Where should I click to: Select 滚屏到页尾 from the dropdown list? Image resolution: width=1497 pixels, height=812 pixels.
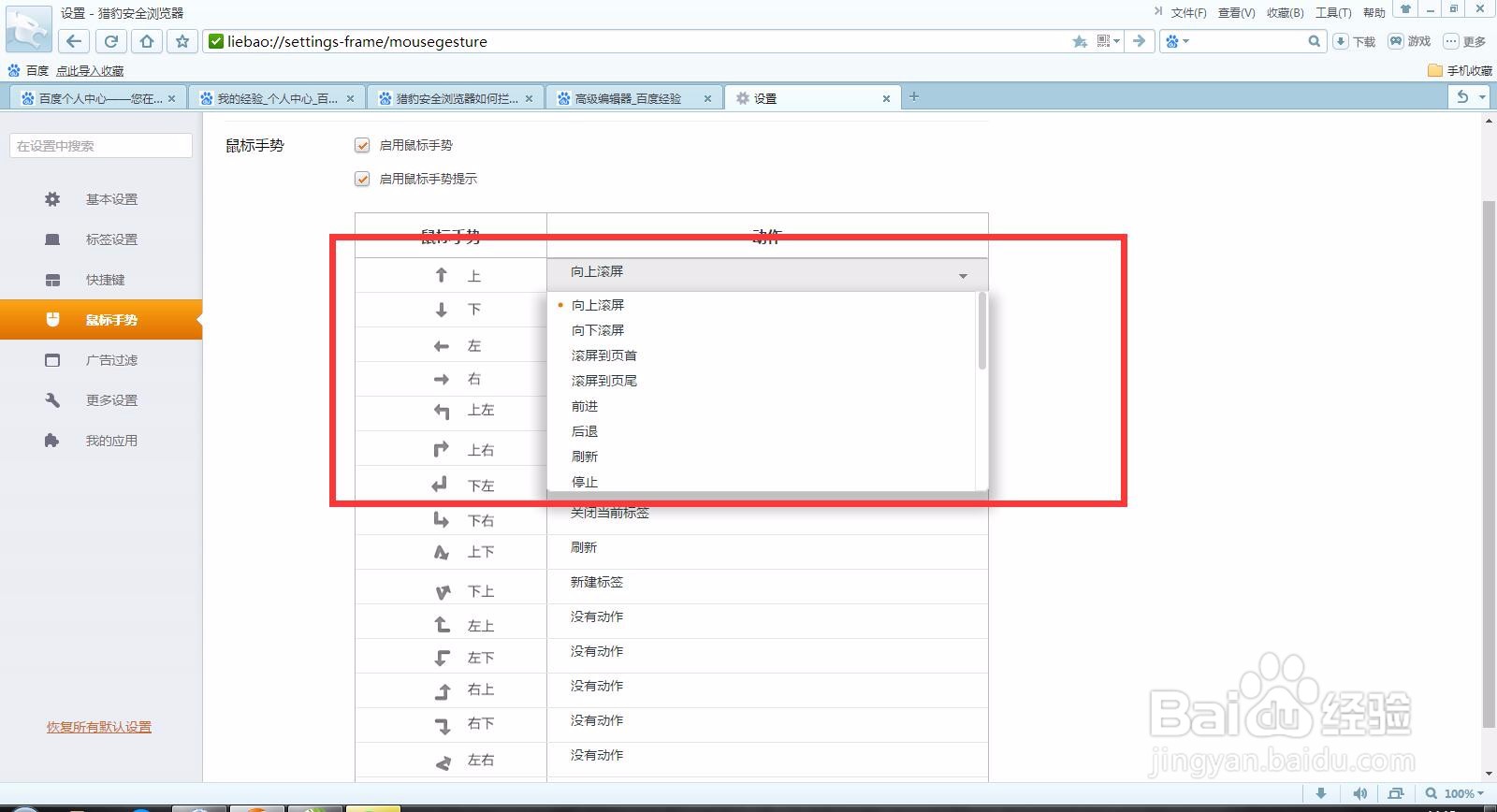tap(762, 381)
